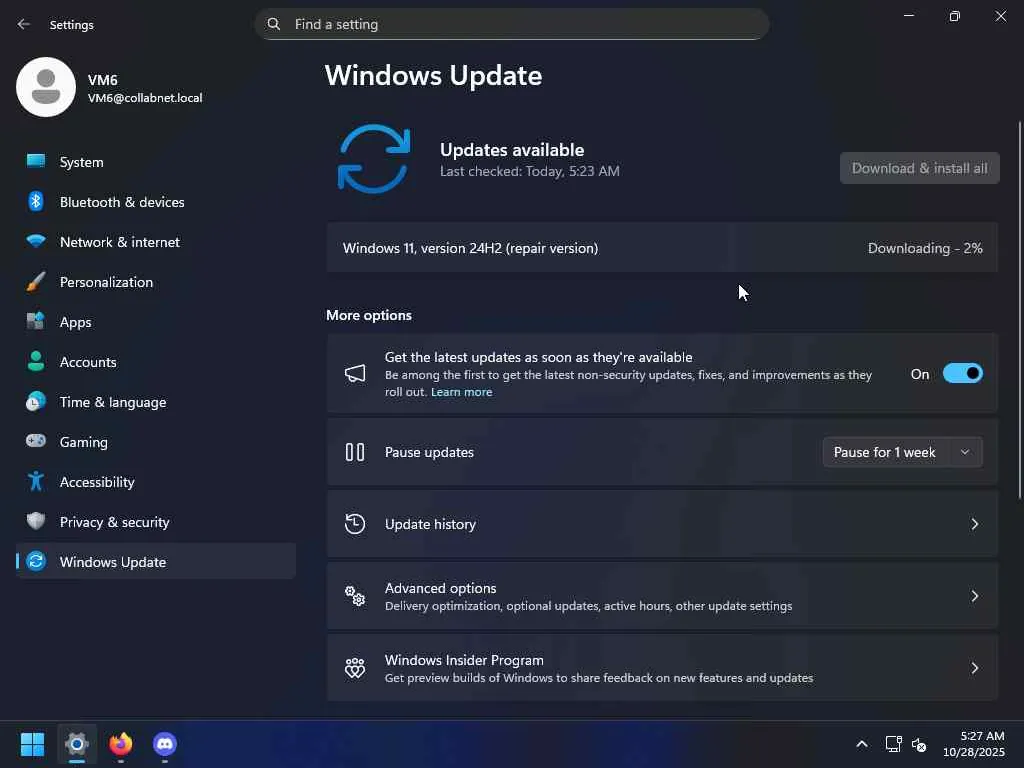Click the muted volume tray icon
The image size is (1024, 768).
point(919,744)
